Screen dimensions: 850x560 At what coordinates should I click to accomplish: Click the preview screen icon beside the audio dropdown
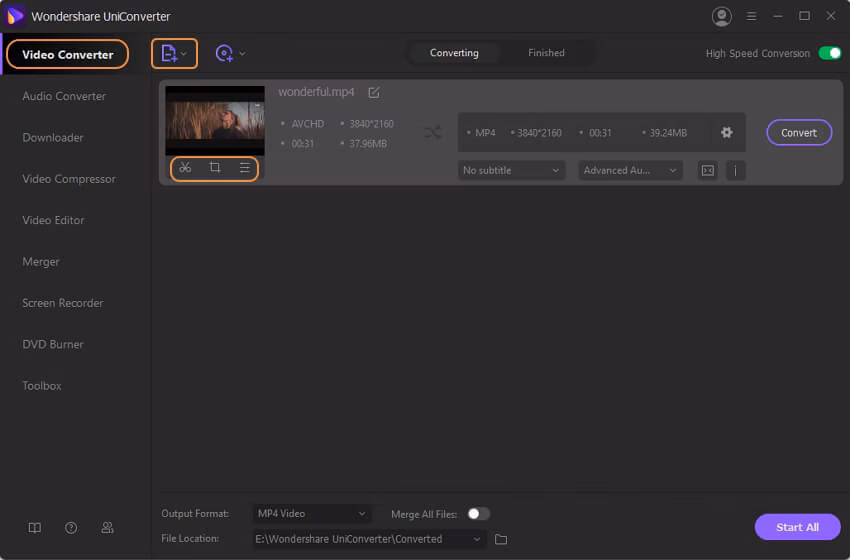click(x=707, y=171)
